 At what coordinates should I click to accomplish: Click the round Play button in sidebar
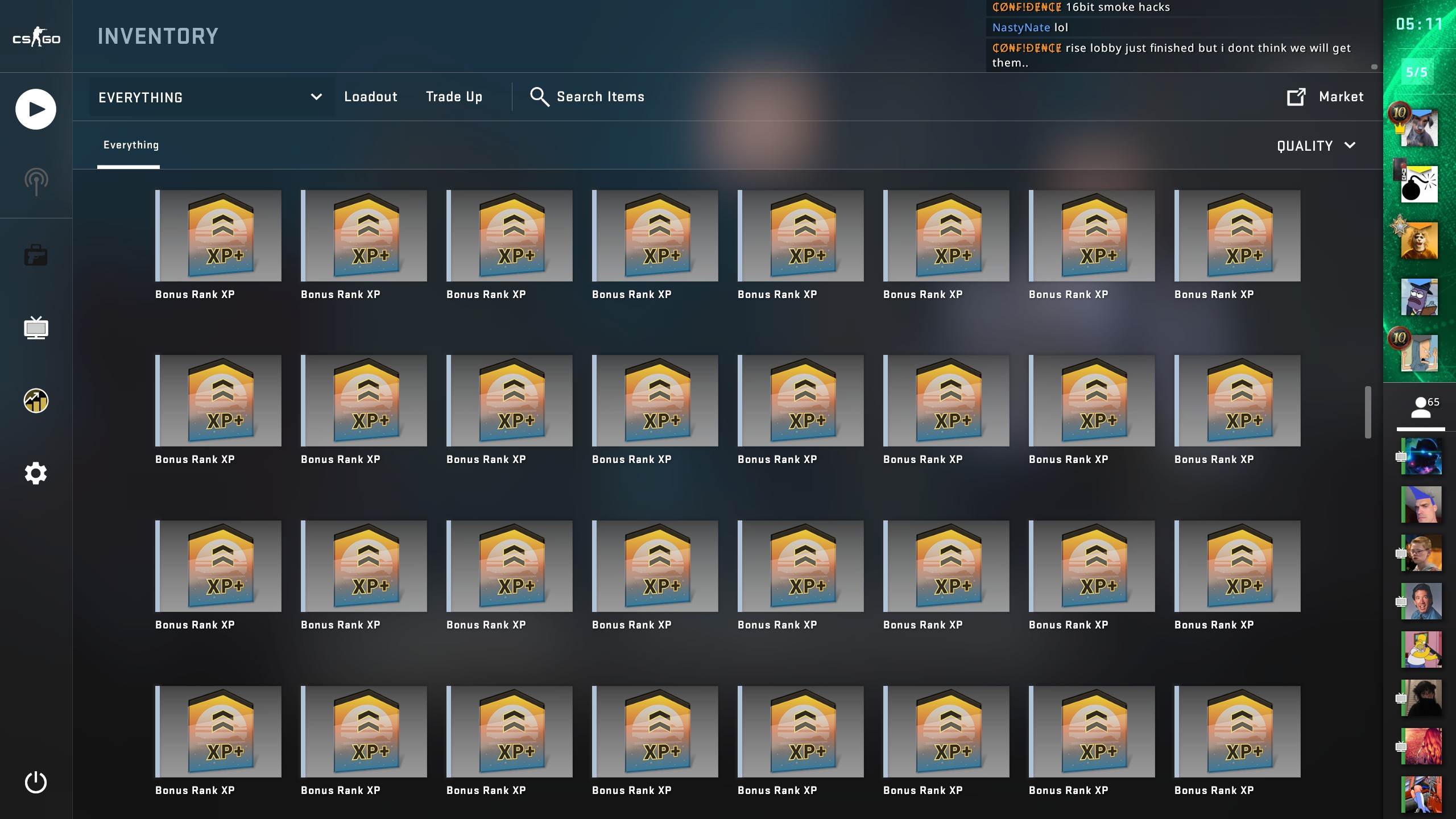pos(36,109)
